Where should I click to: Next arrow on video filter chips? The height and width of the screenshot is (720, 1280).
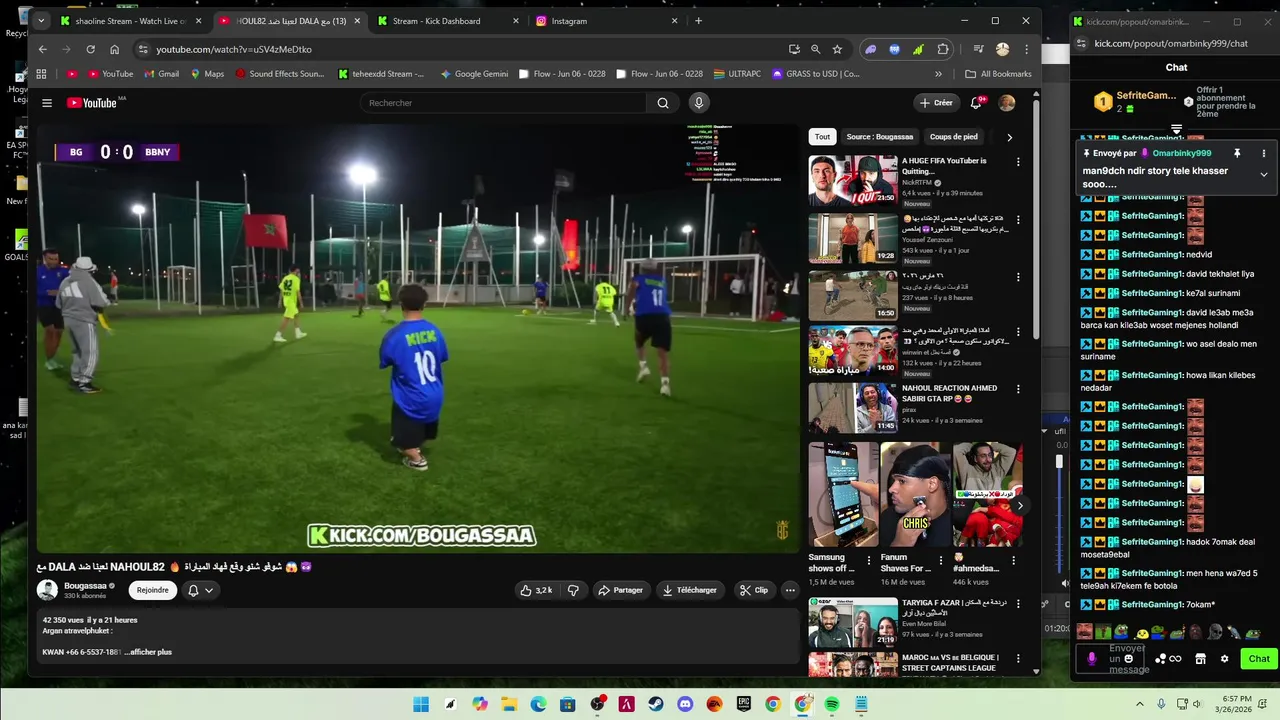pos(1009,137)
